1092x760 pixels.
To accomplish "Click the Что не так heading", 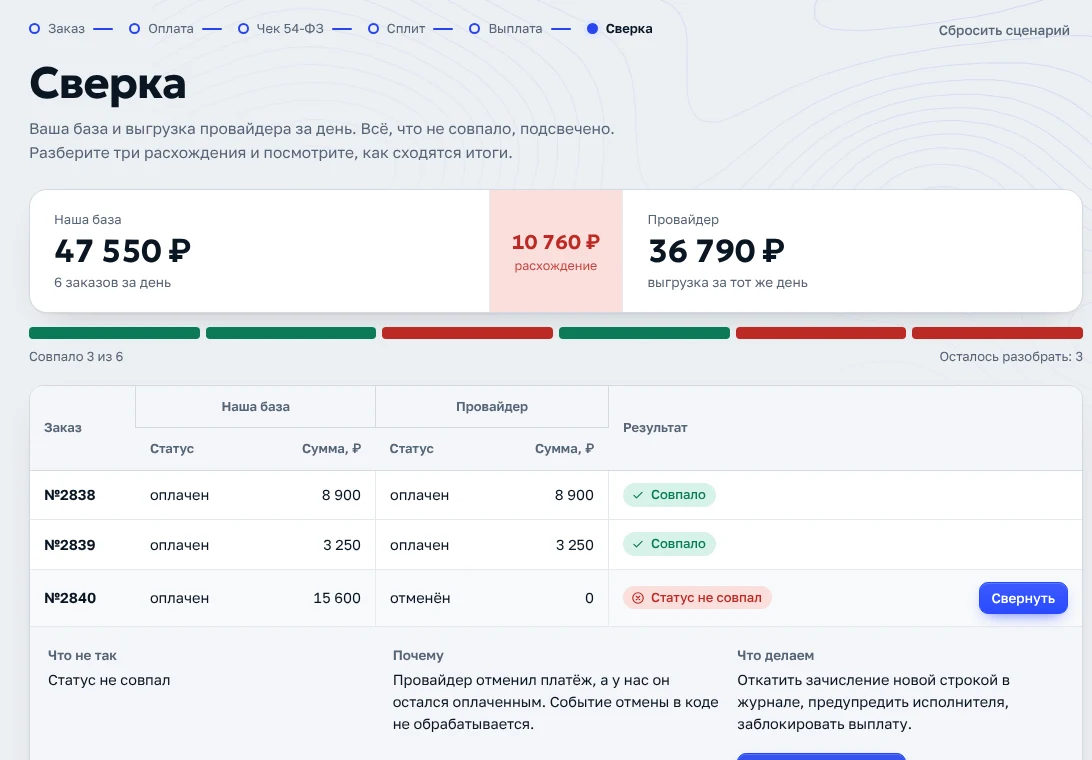I will pyautogui.click(x=82, y=656).
